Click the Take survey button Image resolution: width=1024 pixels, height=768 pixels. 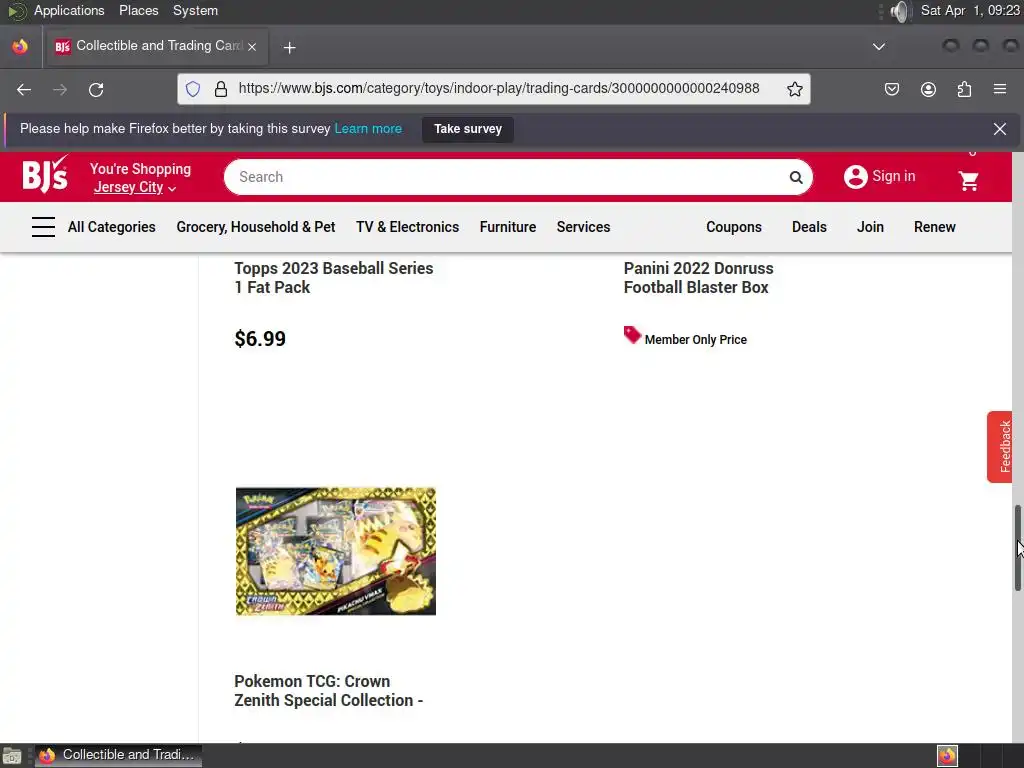[468, 129]
